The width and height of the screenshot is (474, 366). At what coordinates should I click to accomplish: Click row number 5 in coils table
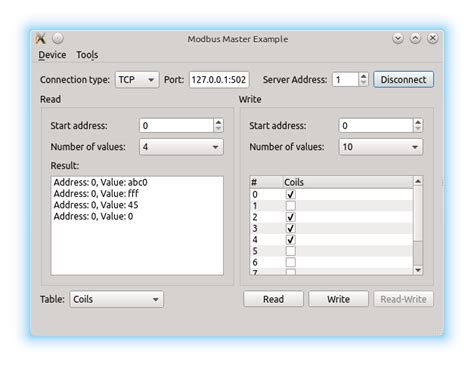255,251
